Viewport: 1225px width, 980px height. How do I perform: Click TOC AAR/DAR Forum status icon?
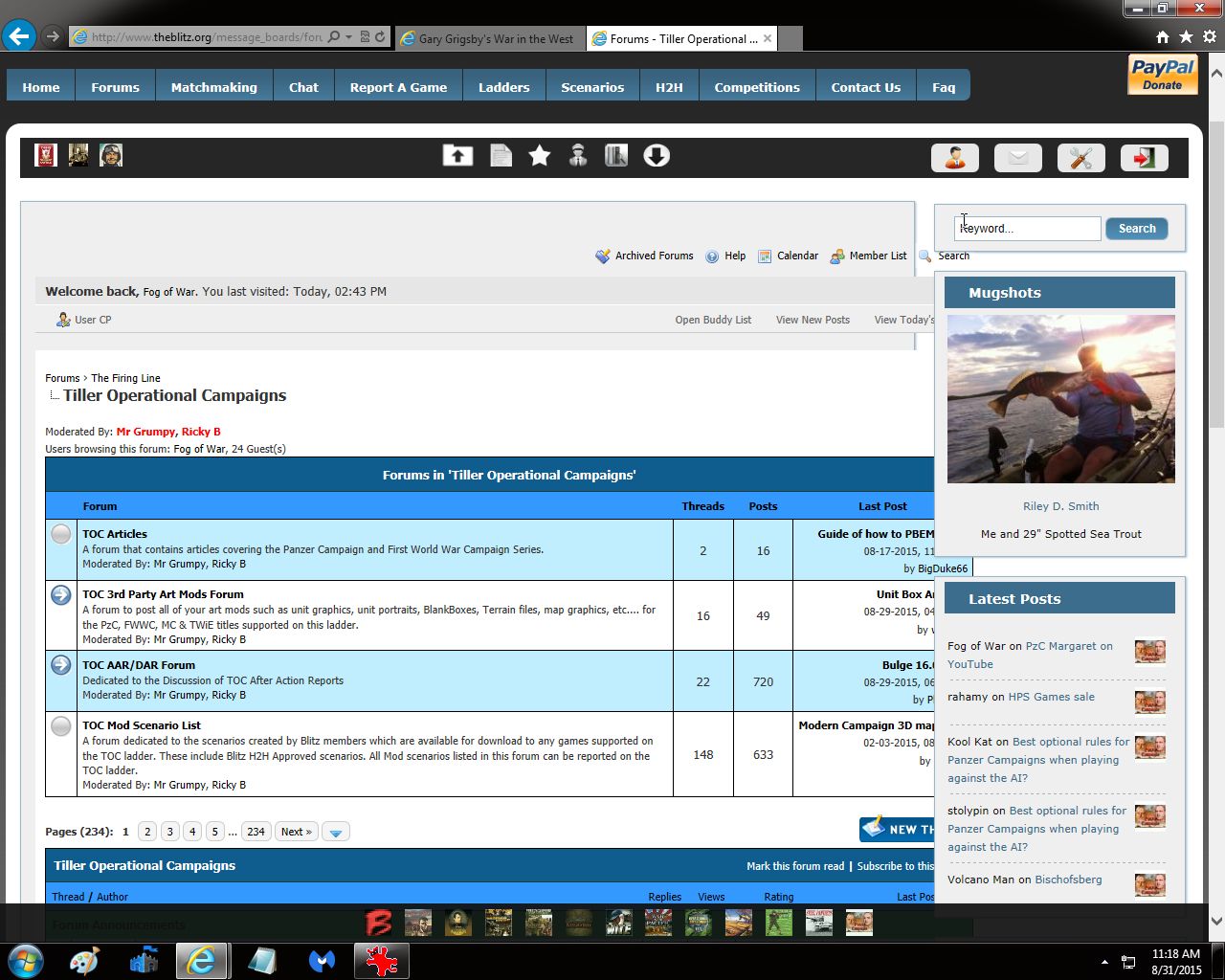click(x=61, y=665)
